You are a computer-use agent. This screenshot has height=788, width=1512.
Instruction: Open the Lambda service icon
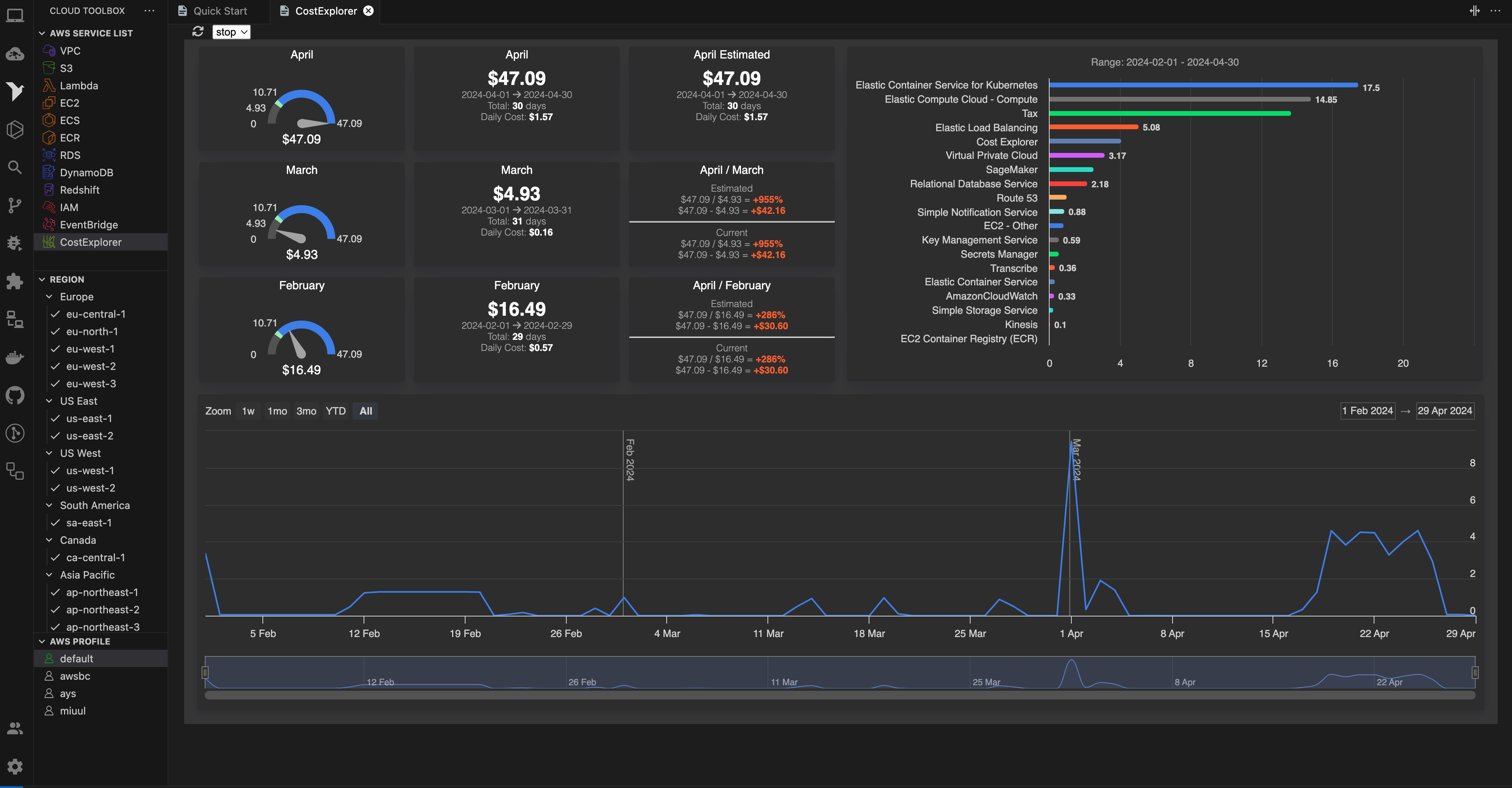point(49,86)
